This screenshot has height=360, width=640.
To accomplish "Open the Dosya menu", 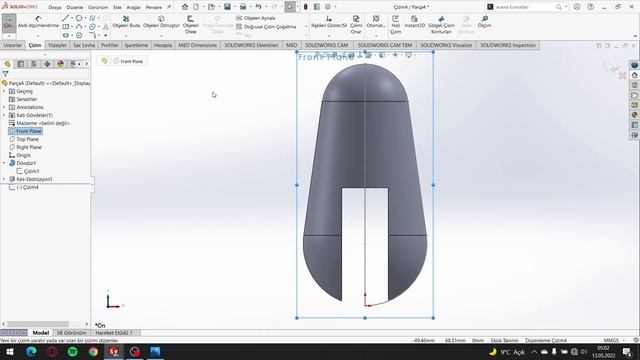I will point(55,7).
